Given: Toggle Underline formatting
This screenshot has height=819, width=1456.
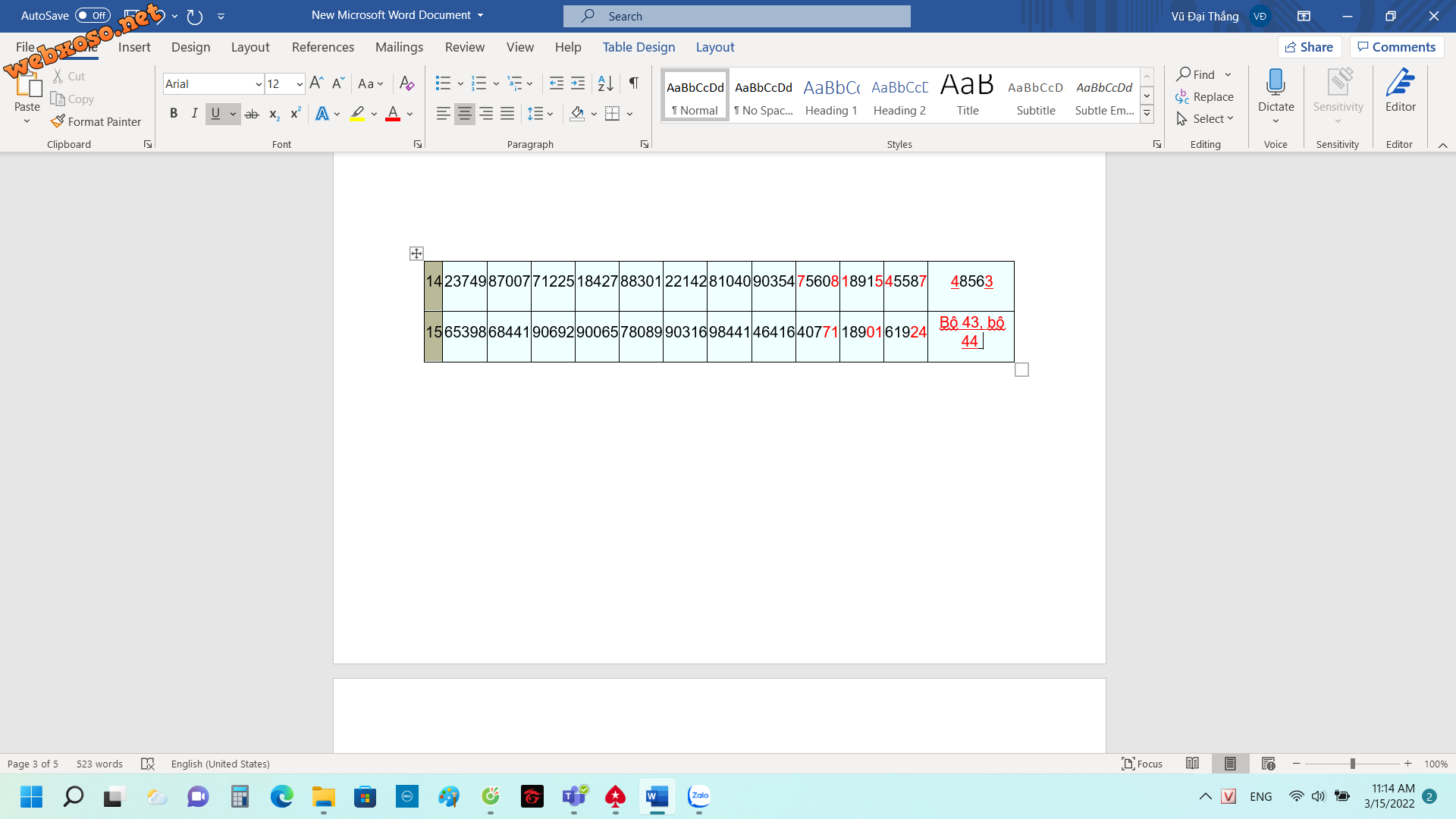Looking at the screenshot, I should tap(215, 114).
